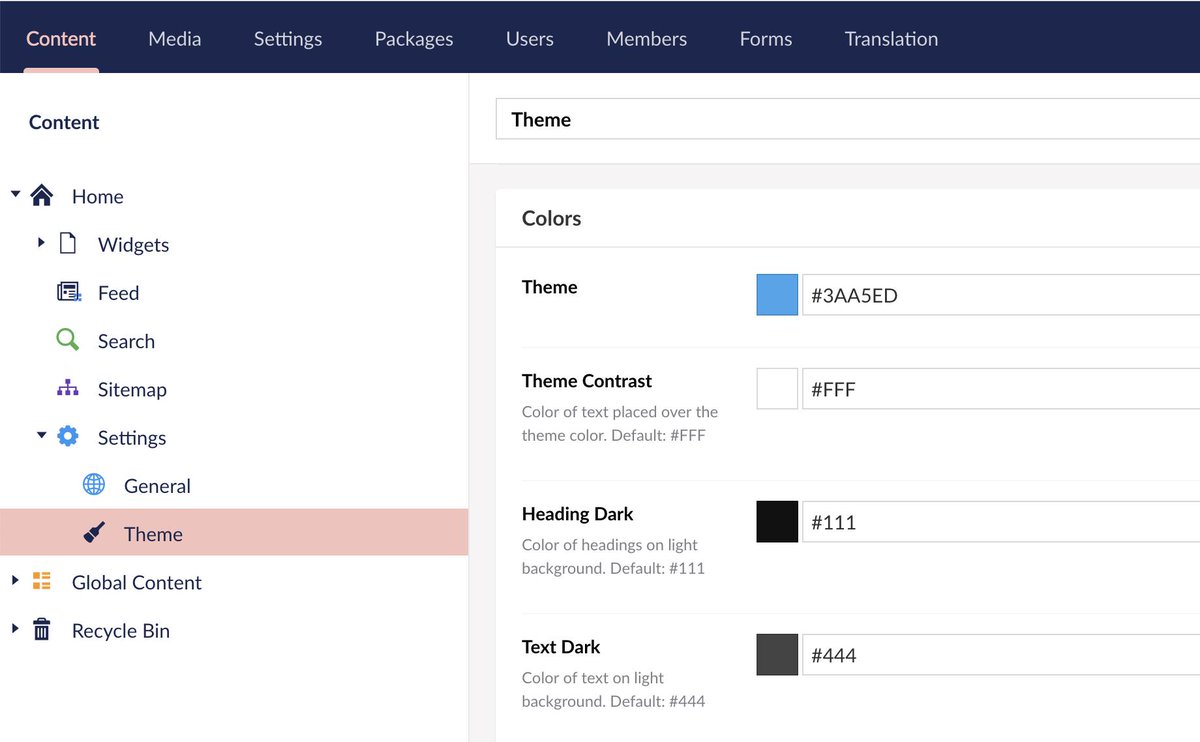
Task: Select Settings label in content tree
Action: point(132,438)
